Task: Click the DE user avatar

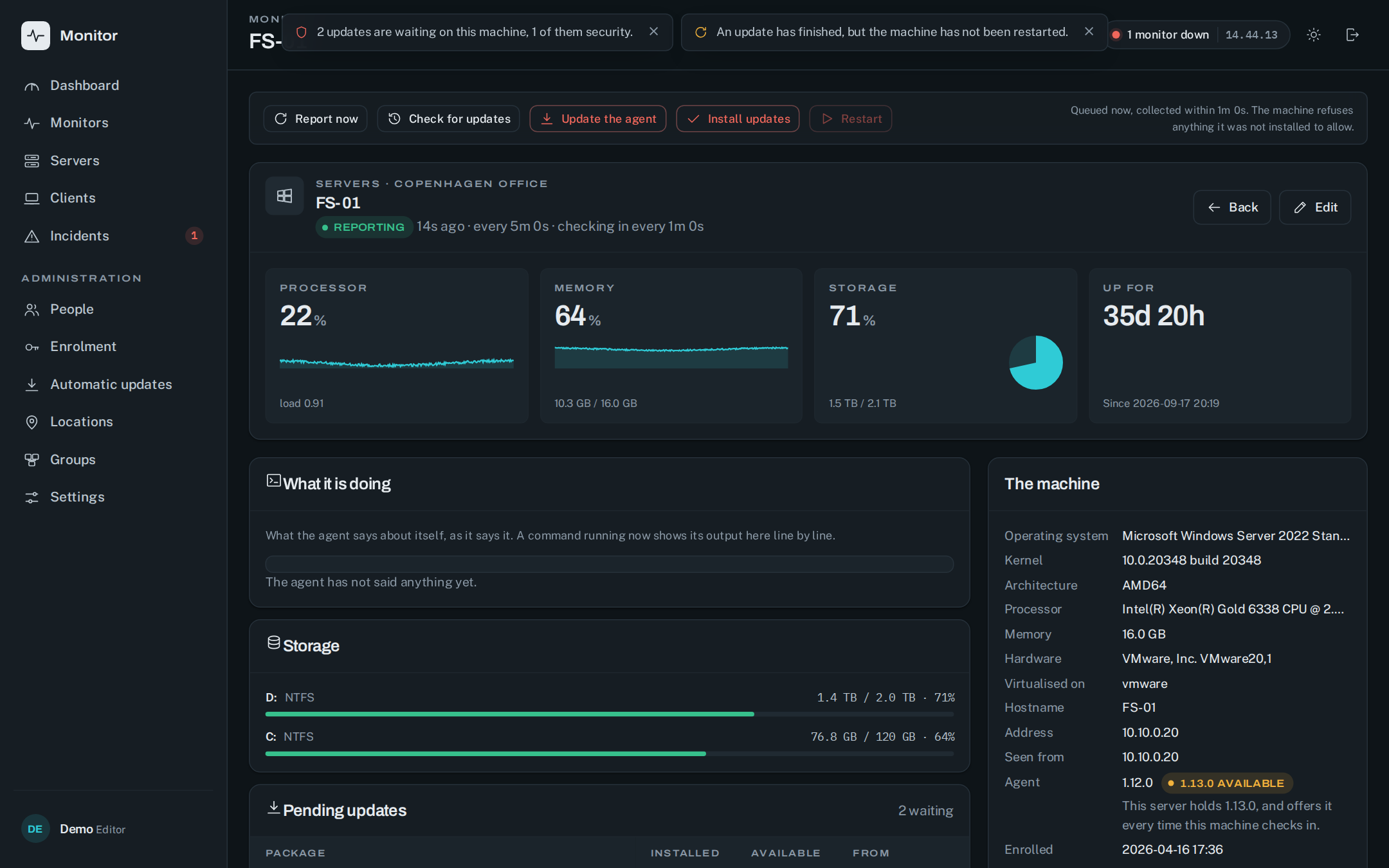Action: (x=35, y=829)
